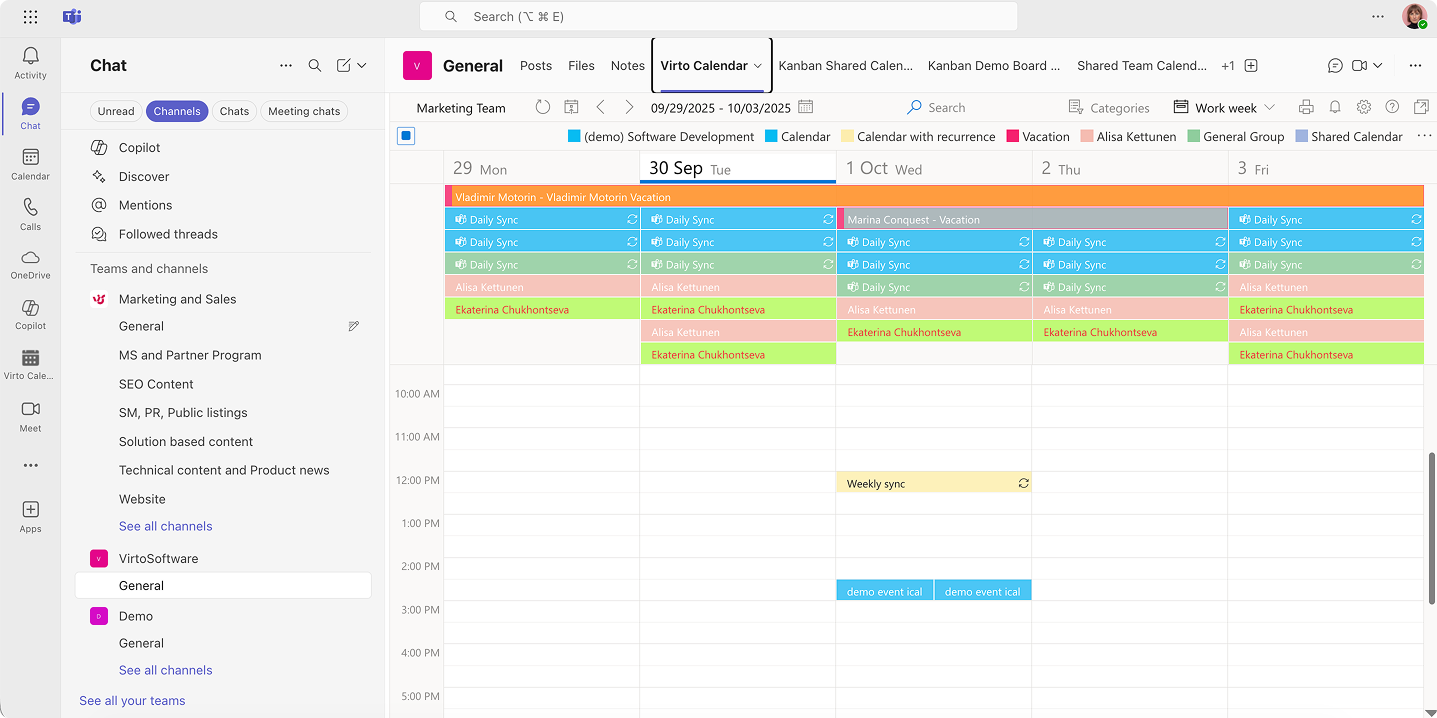Viewport: 1437px width, 718px height.
Task: Toggle the Vacation calendar in legend
Action: (1038, 137)
